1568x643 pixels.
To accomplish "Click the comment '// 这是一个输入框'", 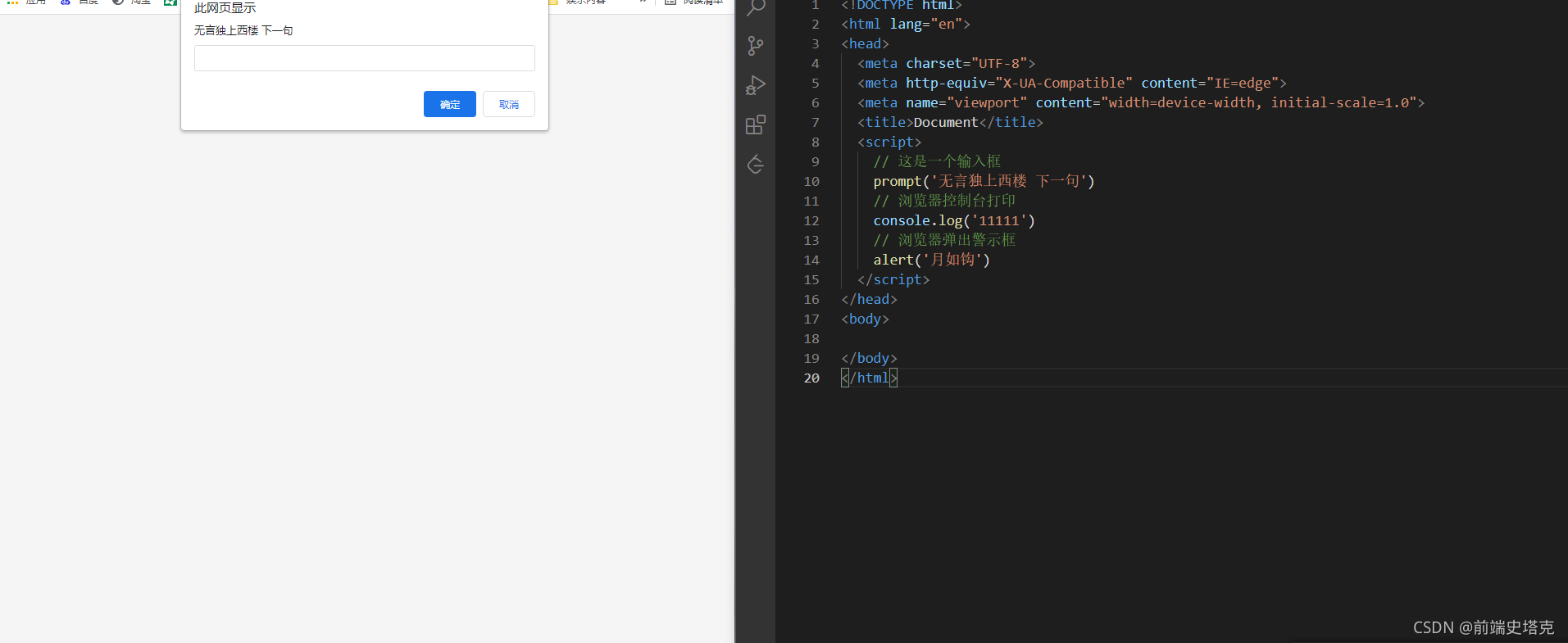I will 937,161.
